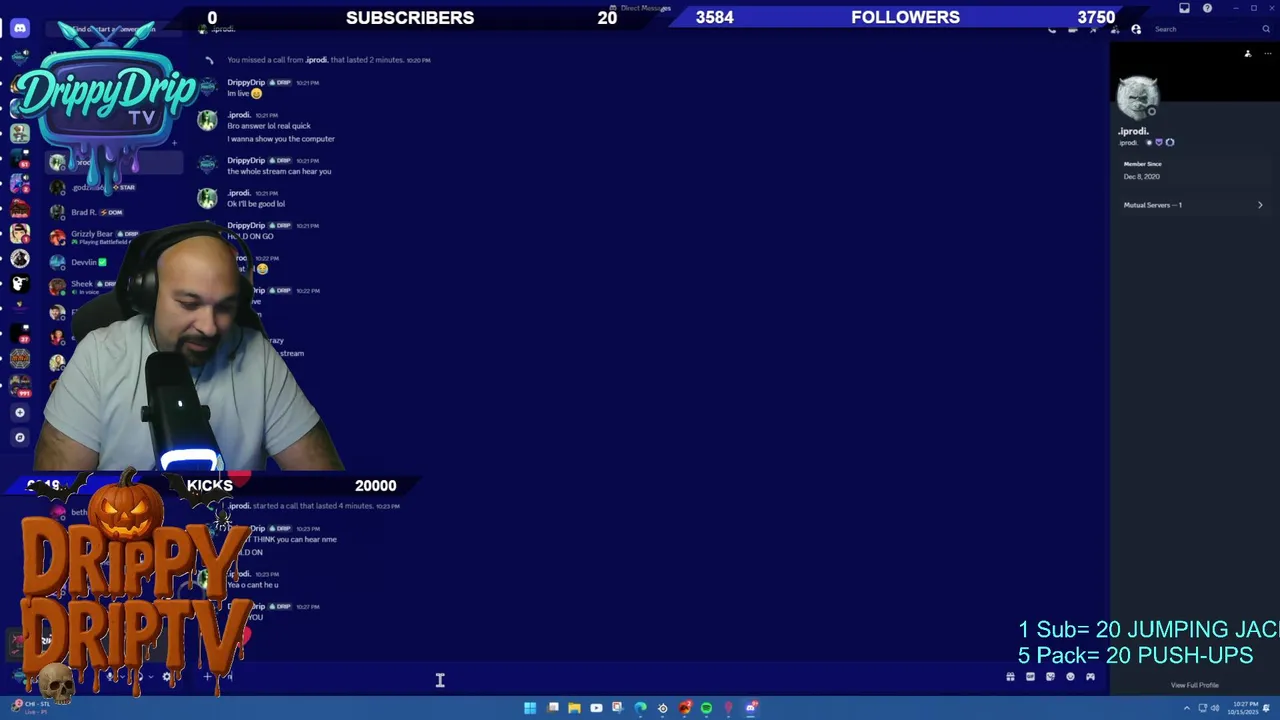Open the taskbar volume icon
This screenshot has width=1280, height=720.
pyautogui.click(x=1216, y=708)
